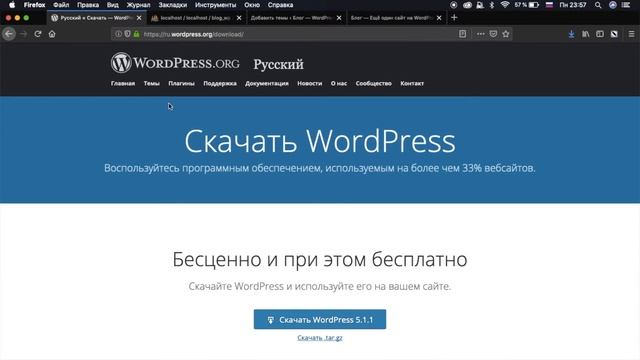Open the Firefox application menu

coord(34,5)
